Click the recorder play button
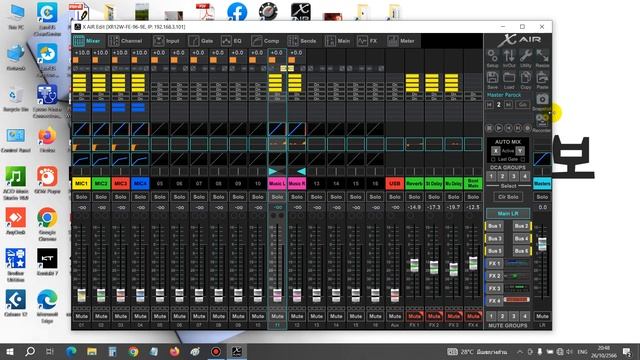 coord(499,128)
